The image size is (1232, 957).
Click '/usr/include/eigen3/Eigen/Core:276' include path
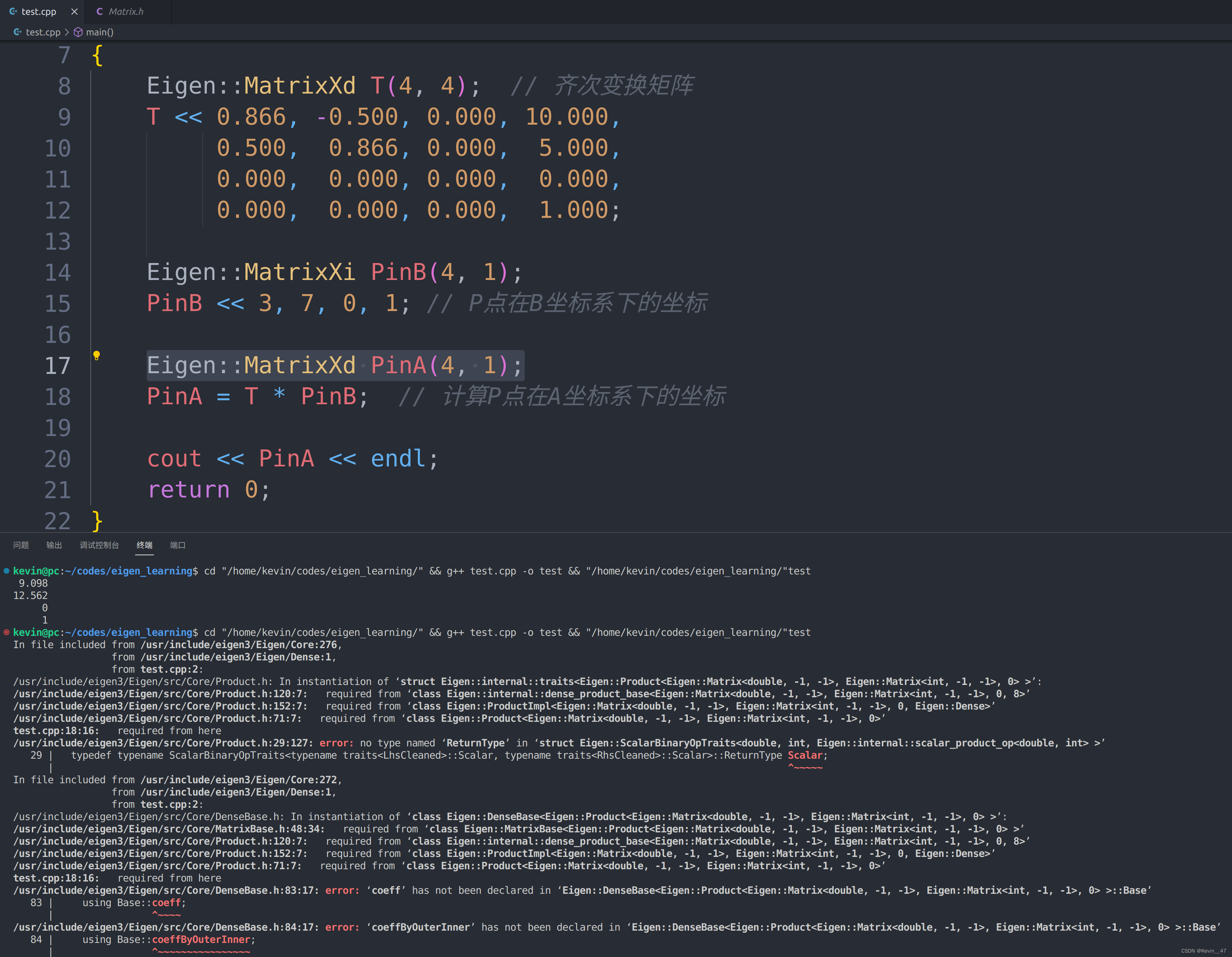239,645
